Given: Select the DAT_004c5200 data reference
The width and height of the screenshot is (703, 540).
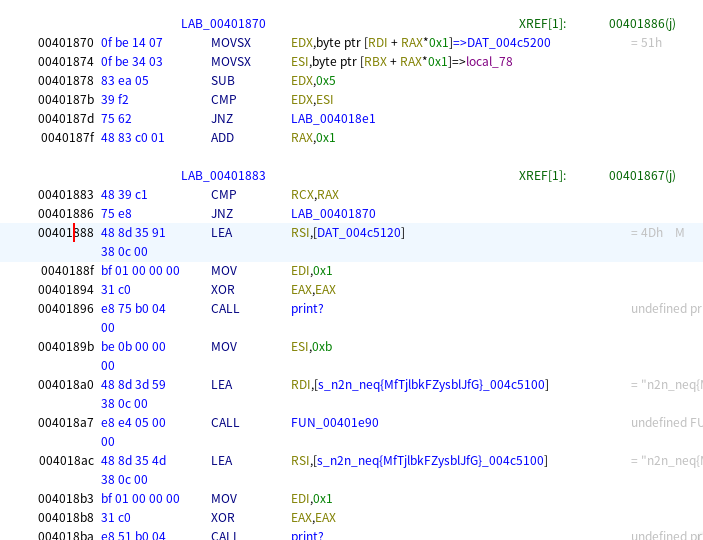Looking at the screenshot, I should [x=509, y=43].
